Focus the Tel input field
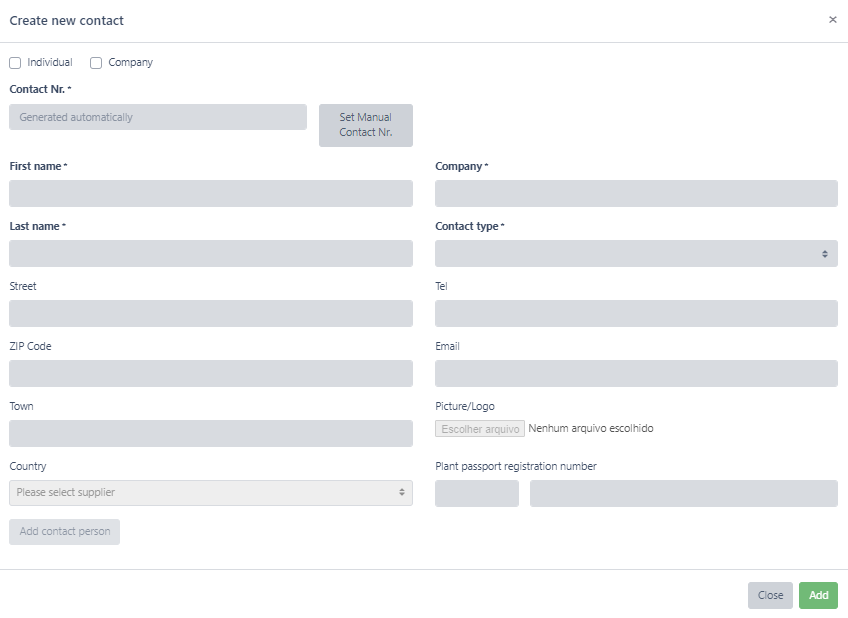Screen dimensions: 848x618 click(x=636, y=313)
